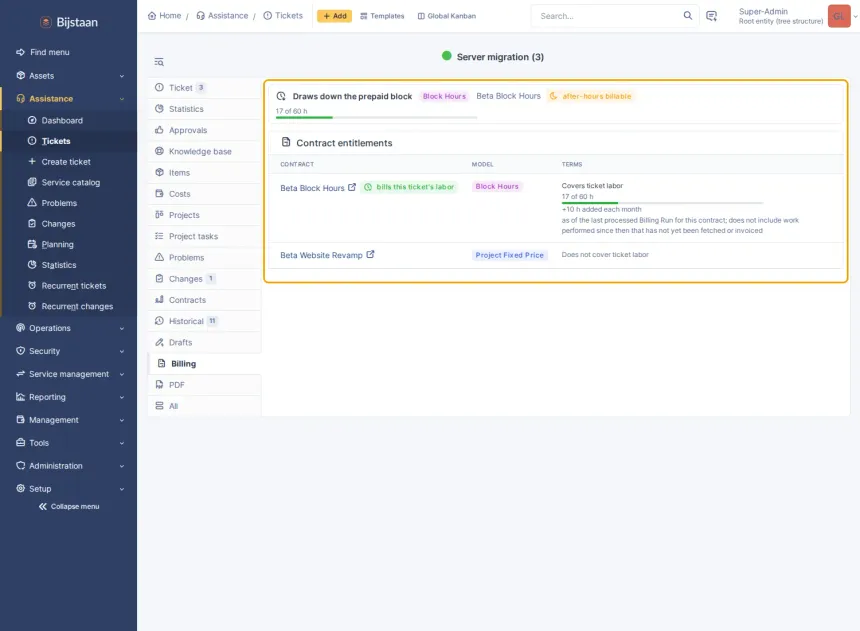Switch to the Drafts tab

tap(204, 342)
